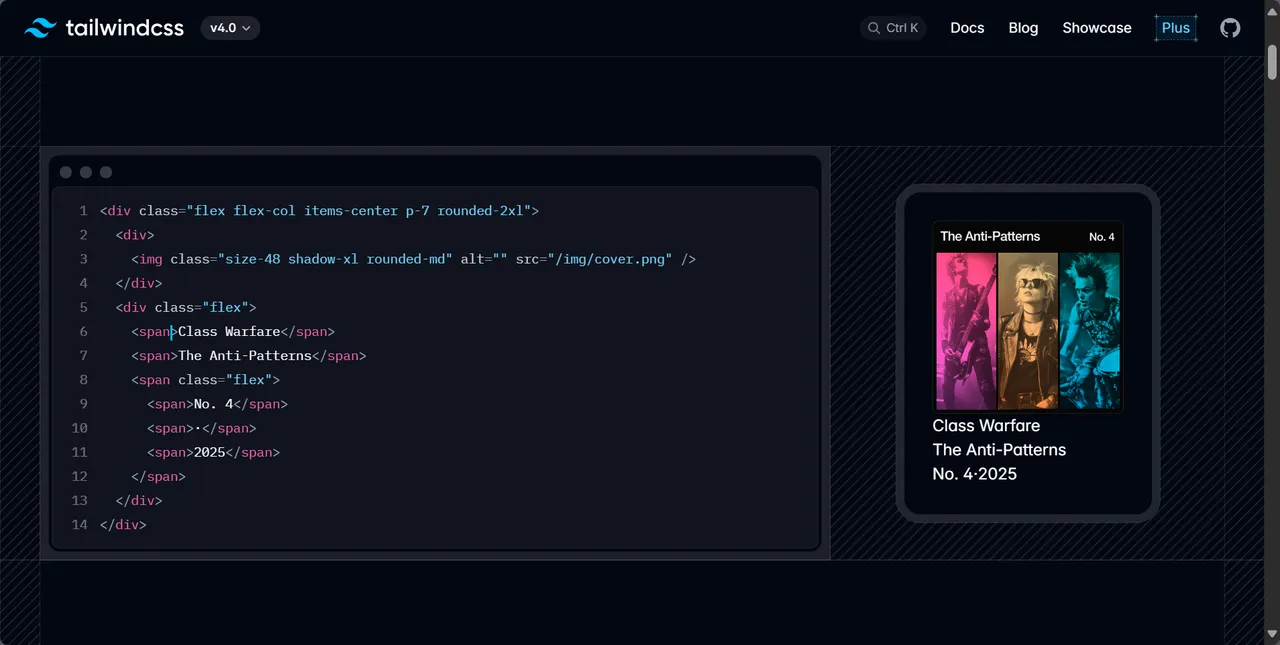Click the first window dot in code editor
Image resolution: width=1280 pixels, height=645 pixels.
[65, 172]
